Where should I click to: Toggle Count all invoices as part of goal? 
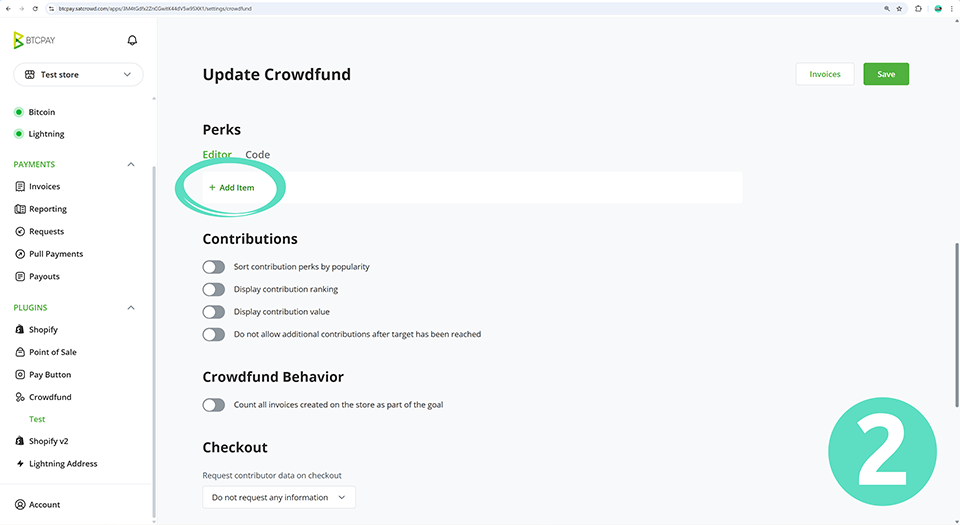(213, 405)
